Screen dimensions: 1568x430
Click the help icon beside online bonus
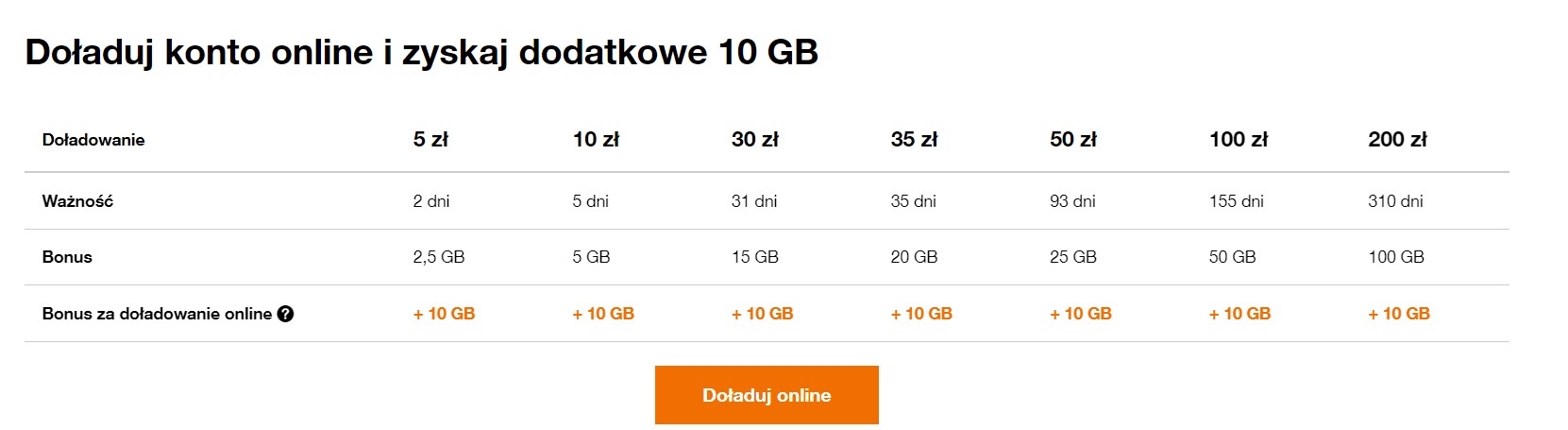(x=285, y=314)
